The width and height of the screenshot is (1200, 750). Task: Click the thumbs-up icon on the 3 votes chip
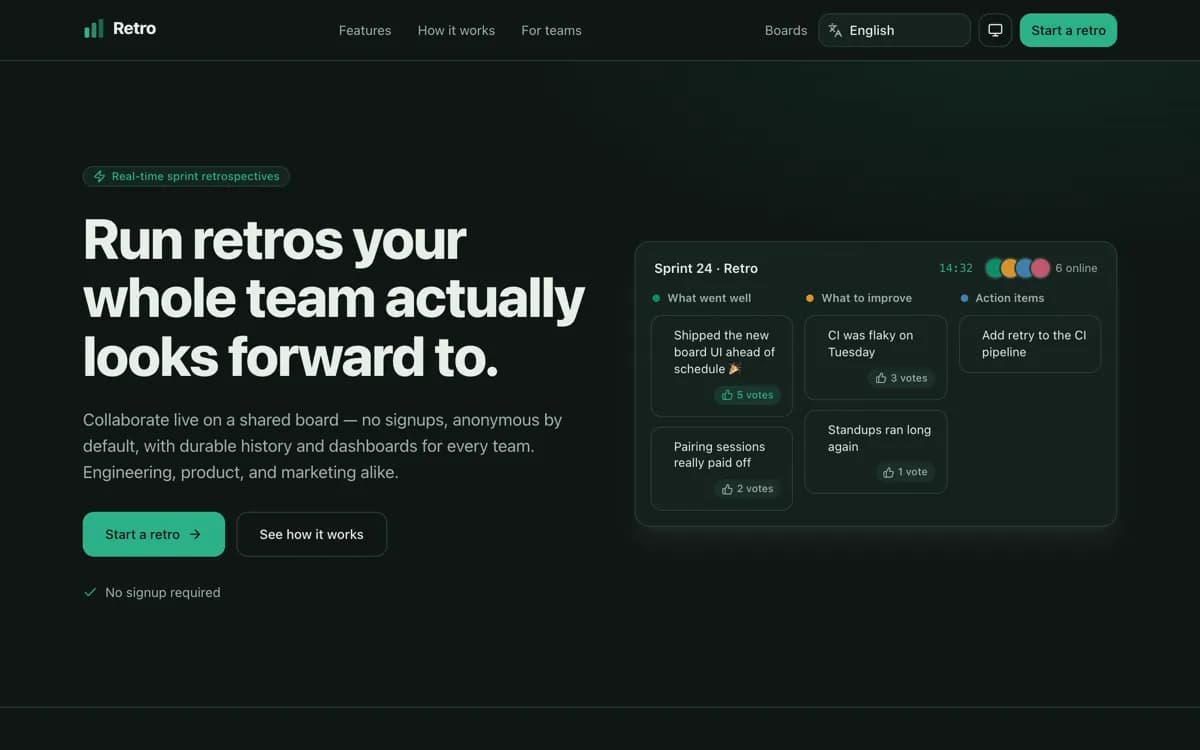[881, 378]
